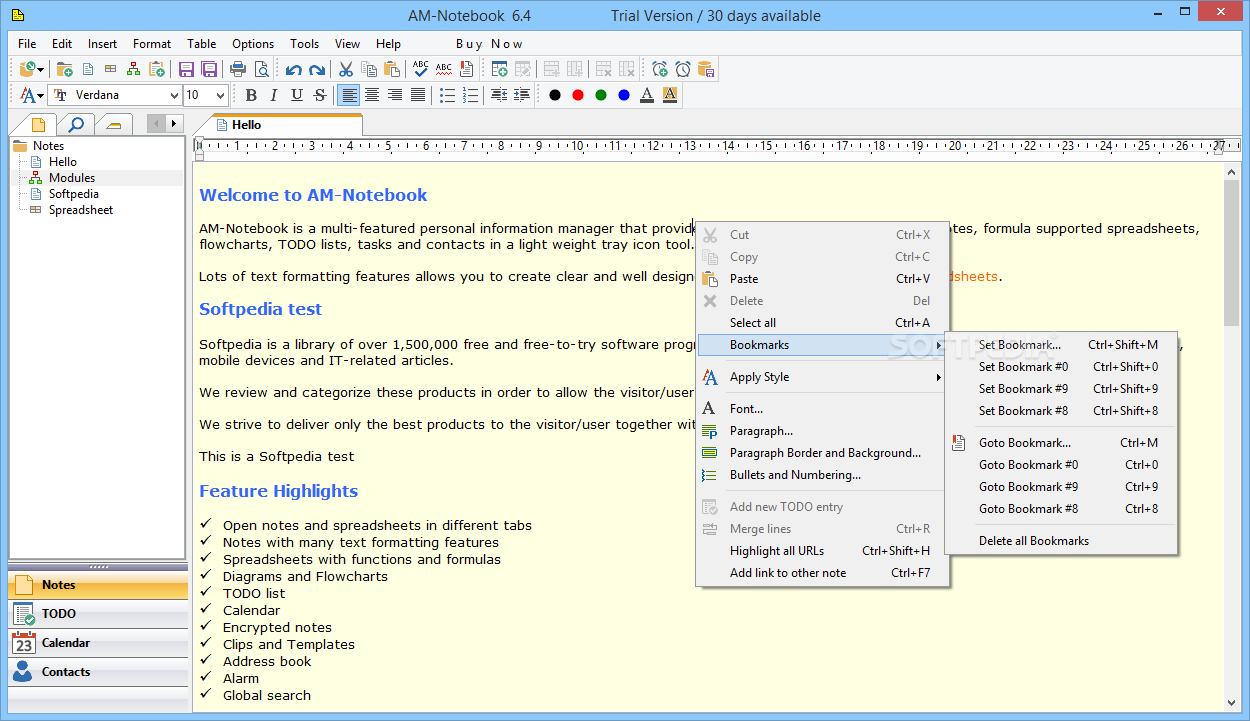Switch to the search magnifier panel tab
Screen dimensions: 1250x721
(x=76, y=124)
